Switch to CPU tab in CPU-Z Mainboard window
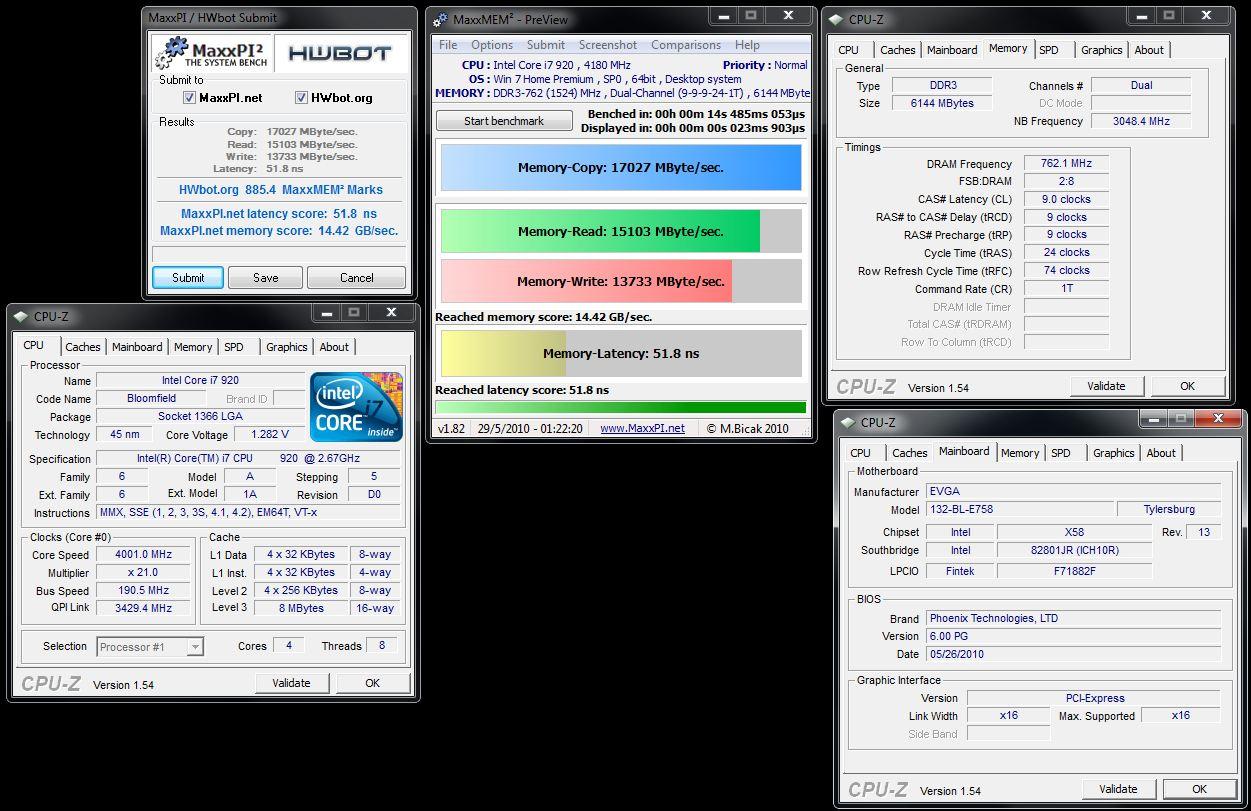This screenshot has height=811, width=1251. click(861, 453)
